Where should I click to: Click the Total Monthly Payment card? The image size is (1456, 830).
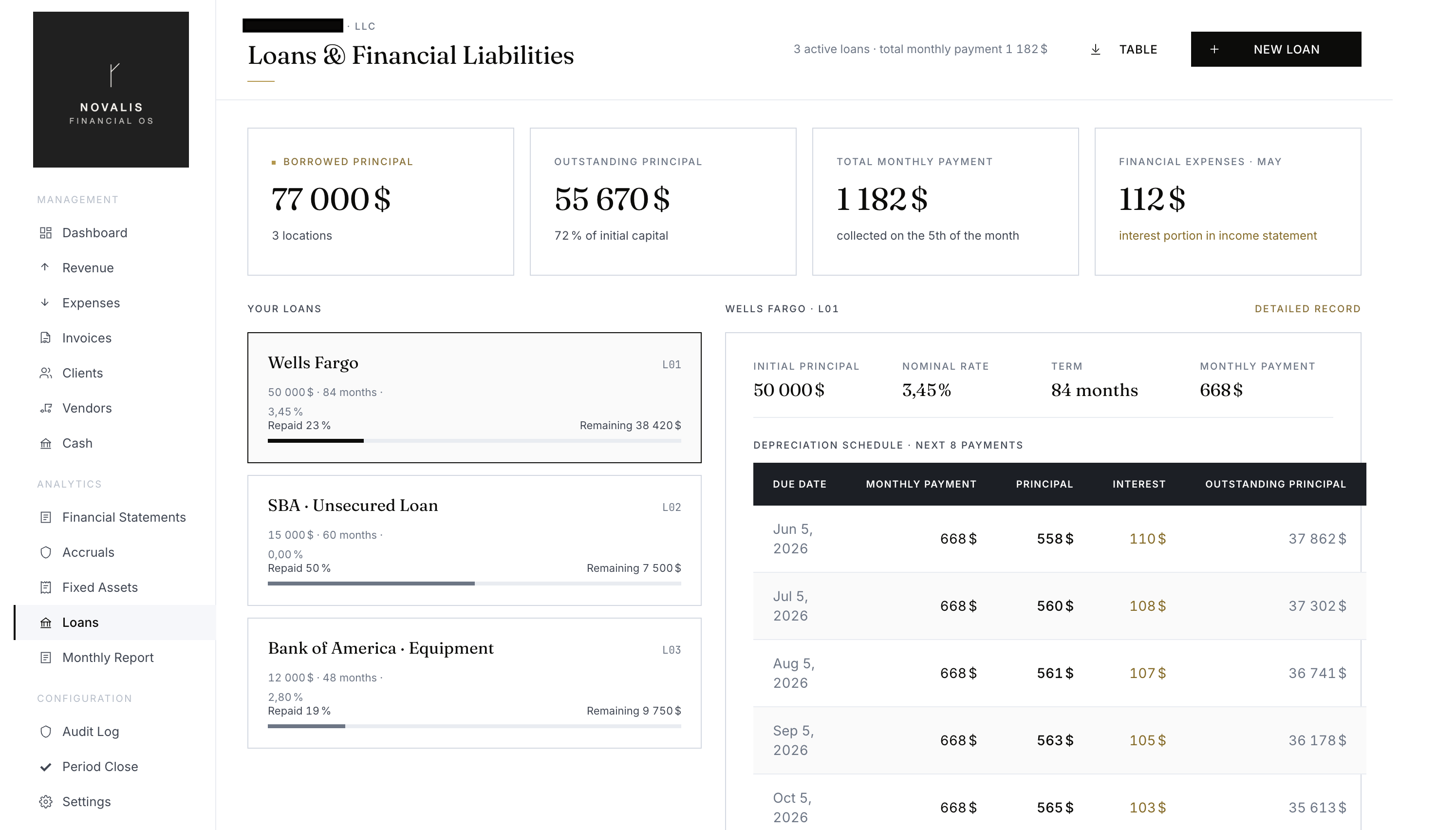point(945,202)
